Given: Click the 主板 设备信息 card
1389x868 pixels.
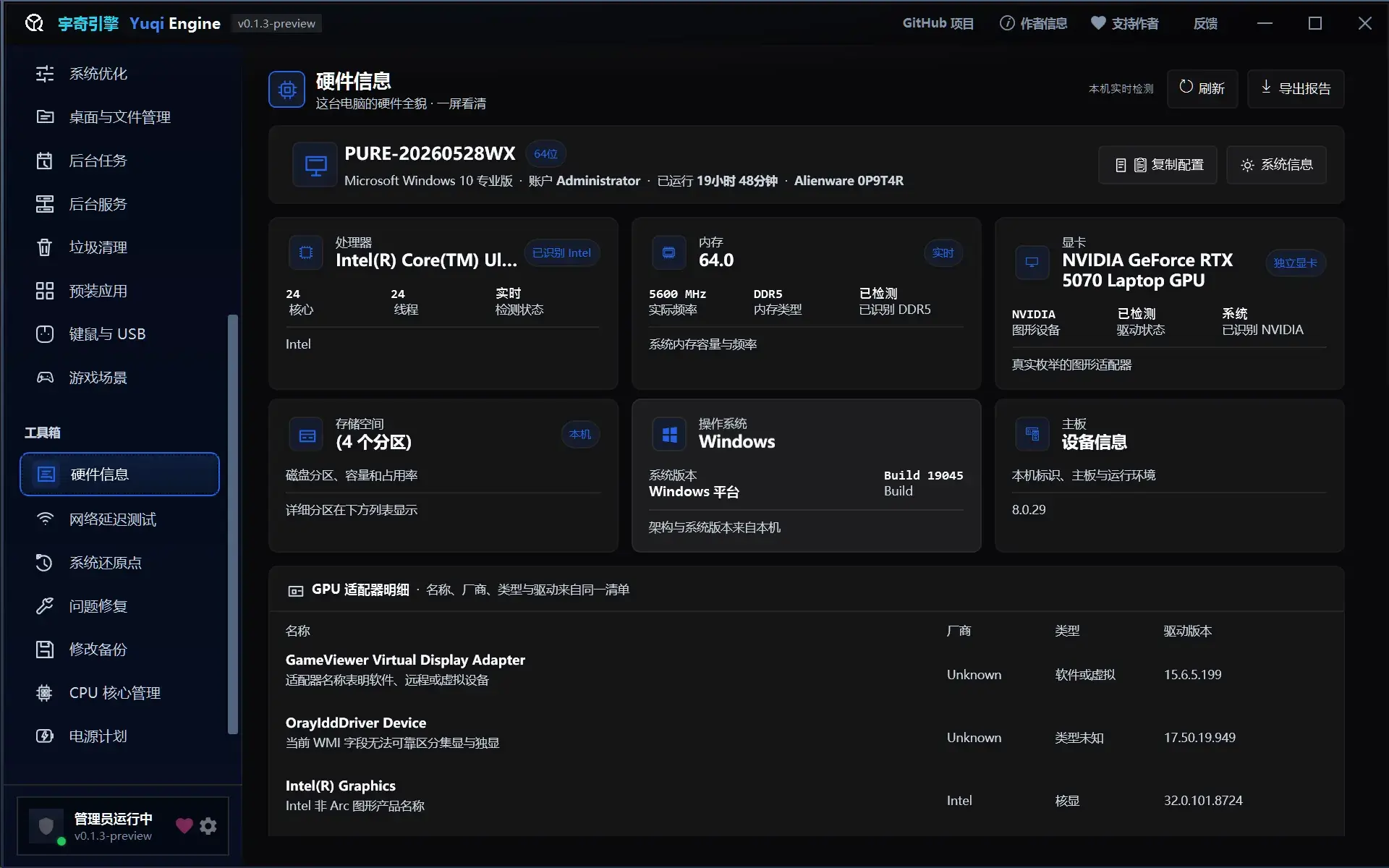Looking at the screenshot, I should point(1170,476).
